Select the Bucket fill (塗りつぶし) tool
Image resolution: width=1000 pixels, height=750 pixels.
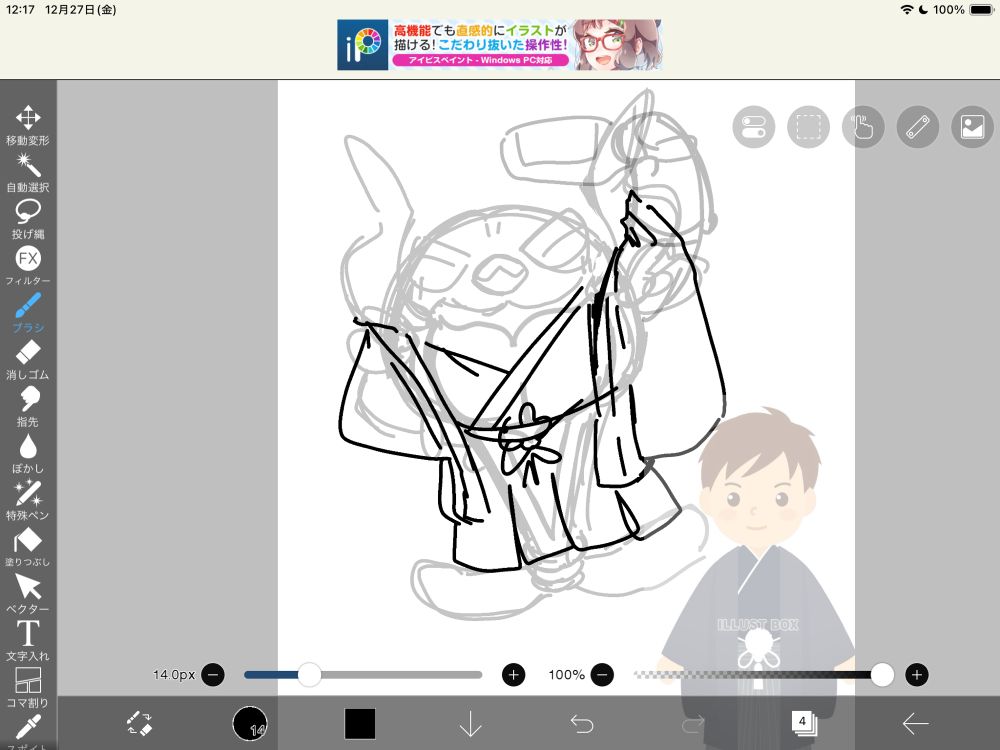(x=28, y=547)
